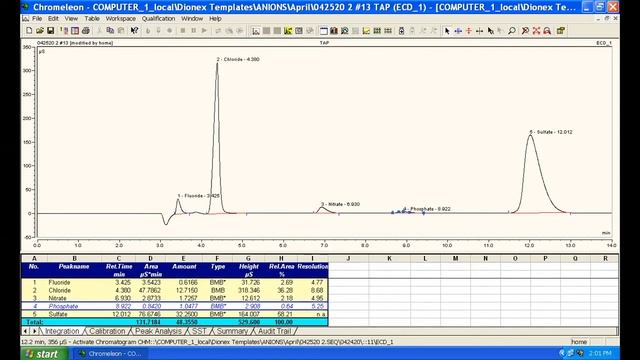Click the Total row label
This screenshot has height=360, width=640.
pyautogui.click(x=34, y=322)
